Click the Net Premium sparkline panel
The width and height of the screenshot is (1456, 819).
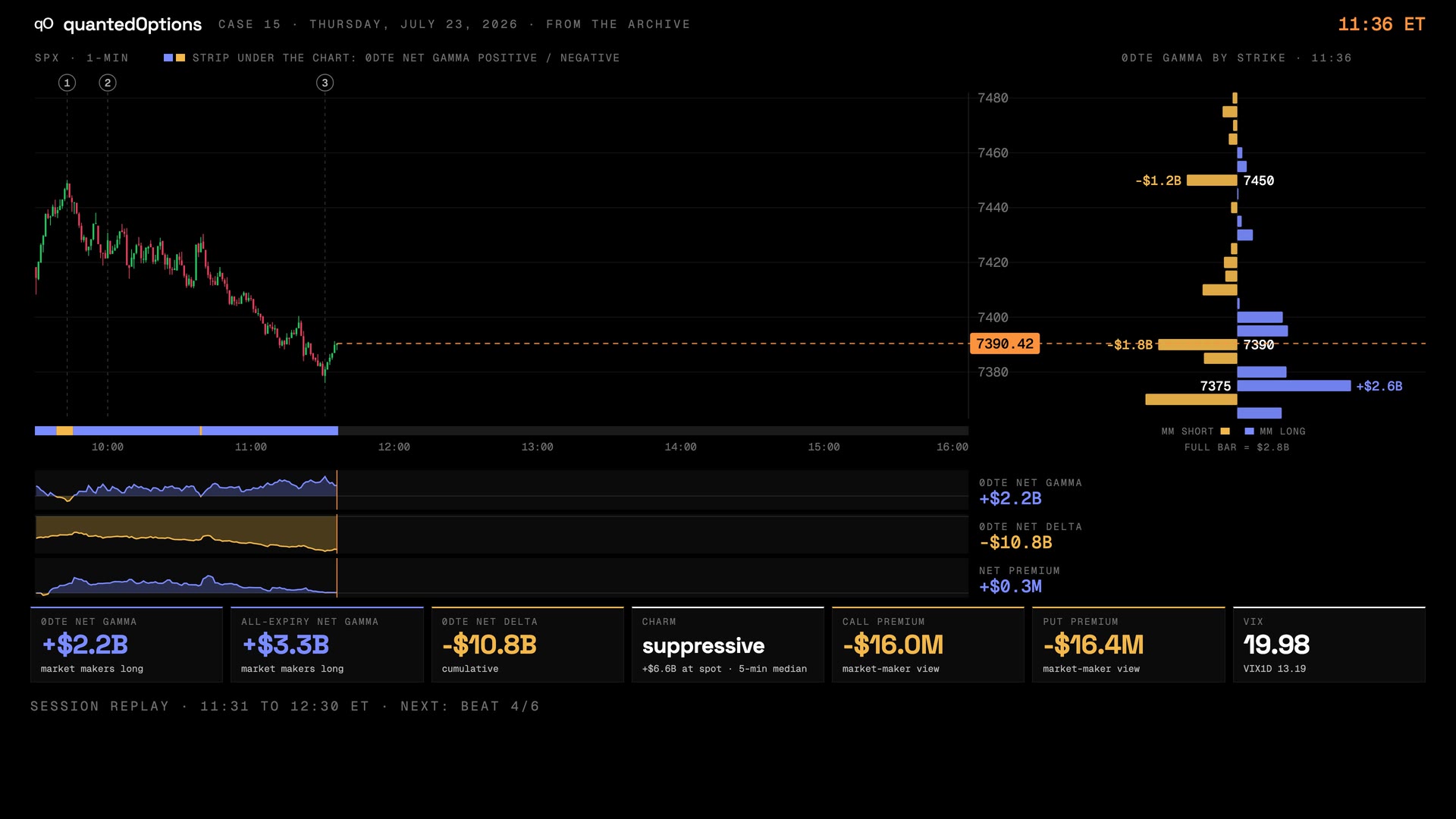pyautogui.click(x=501, y=578)
